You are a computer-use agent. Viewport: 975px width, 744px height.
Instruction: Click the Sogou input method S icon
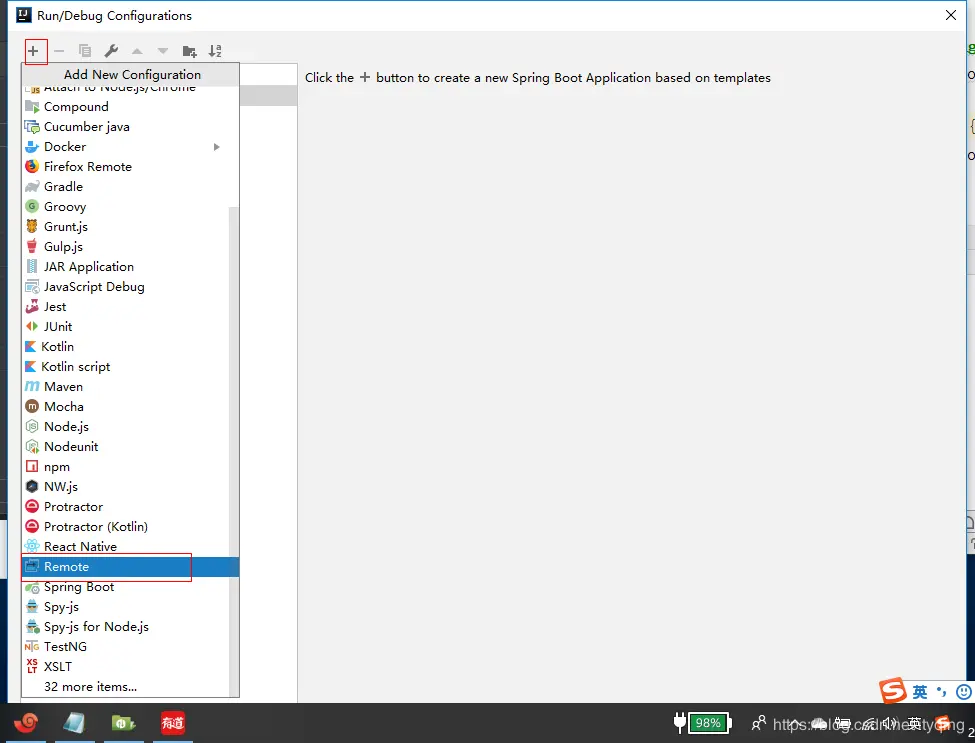[892, 690]
